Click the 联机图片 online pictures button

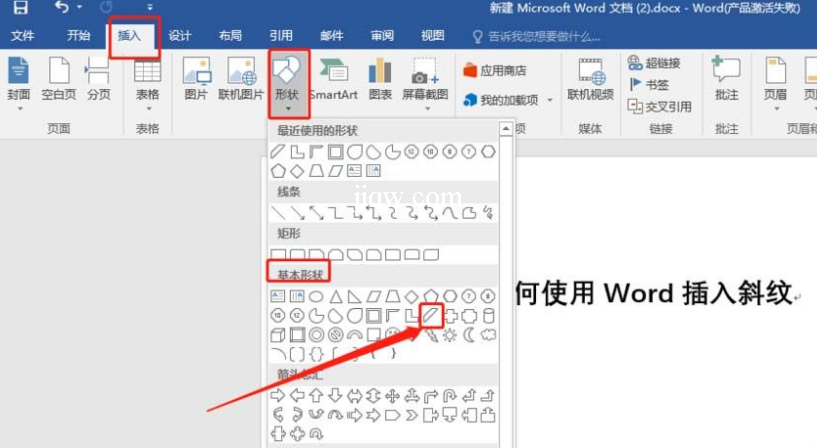pos(241,79)
